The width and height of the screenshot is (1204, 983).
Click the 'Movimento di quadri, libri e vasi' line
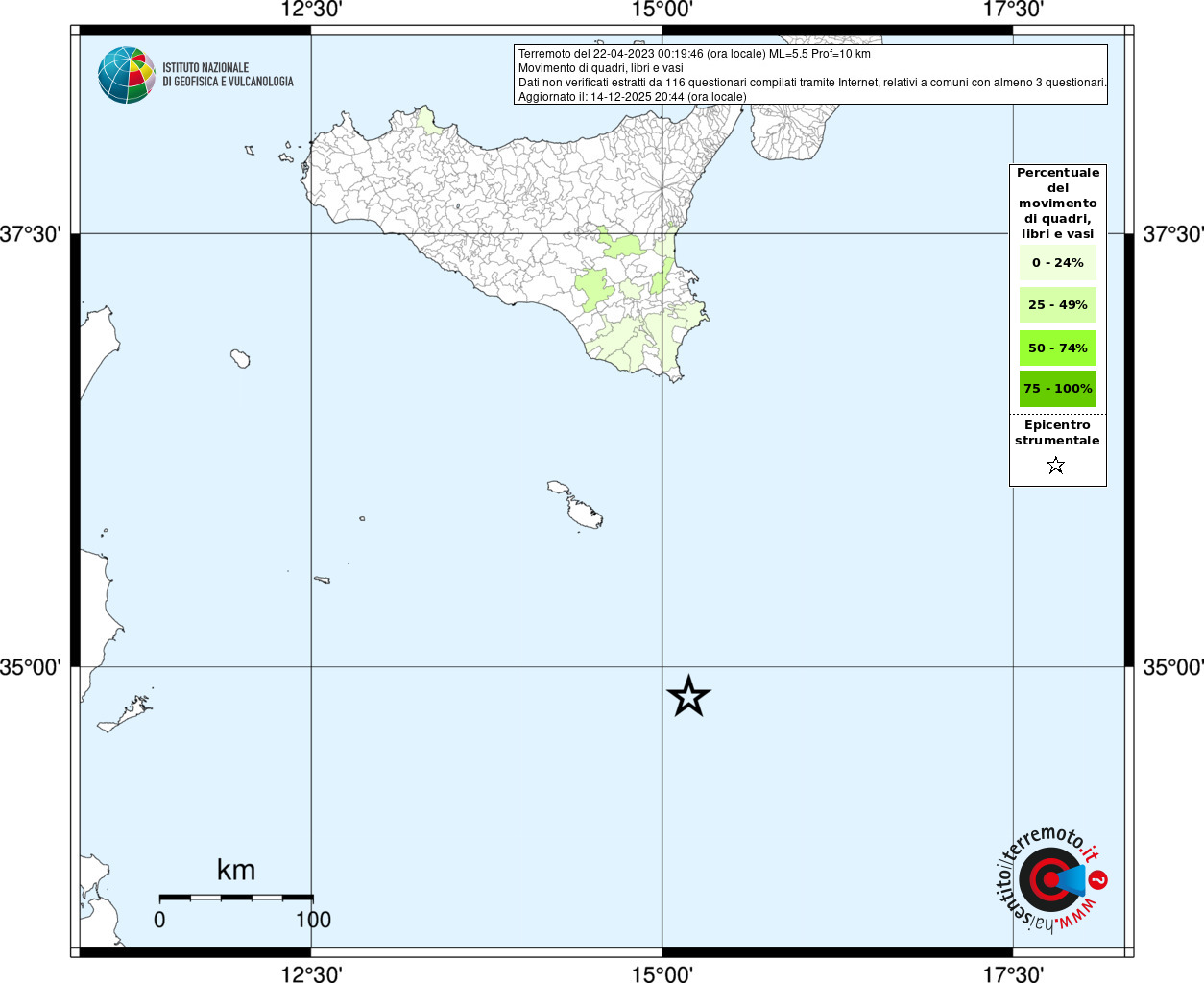601,68
